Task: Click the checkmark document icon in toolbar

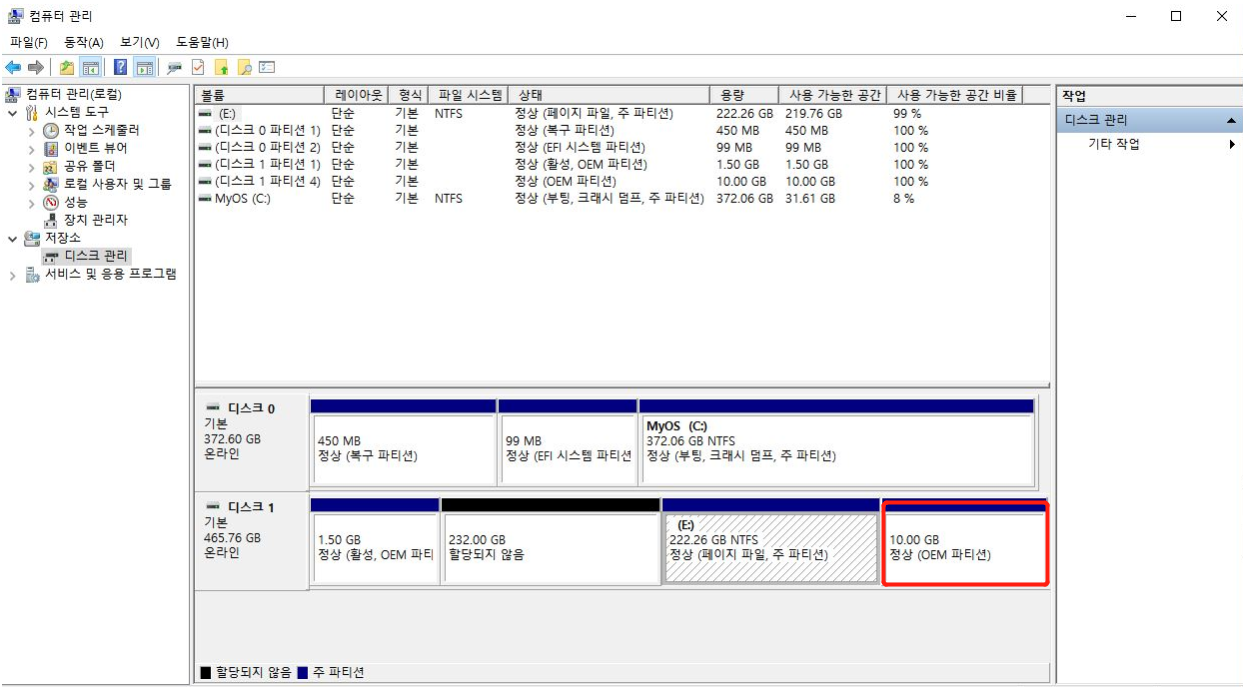Action: pyautogui.click(x=198, y=67)
